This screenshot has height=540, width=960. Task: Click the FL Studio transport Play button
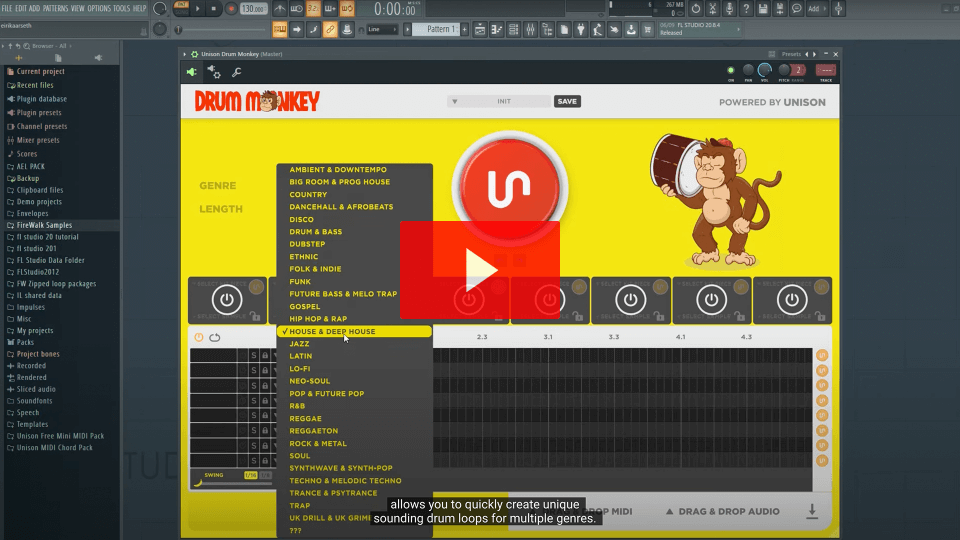197,9
